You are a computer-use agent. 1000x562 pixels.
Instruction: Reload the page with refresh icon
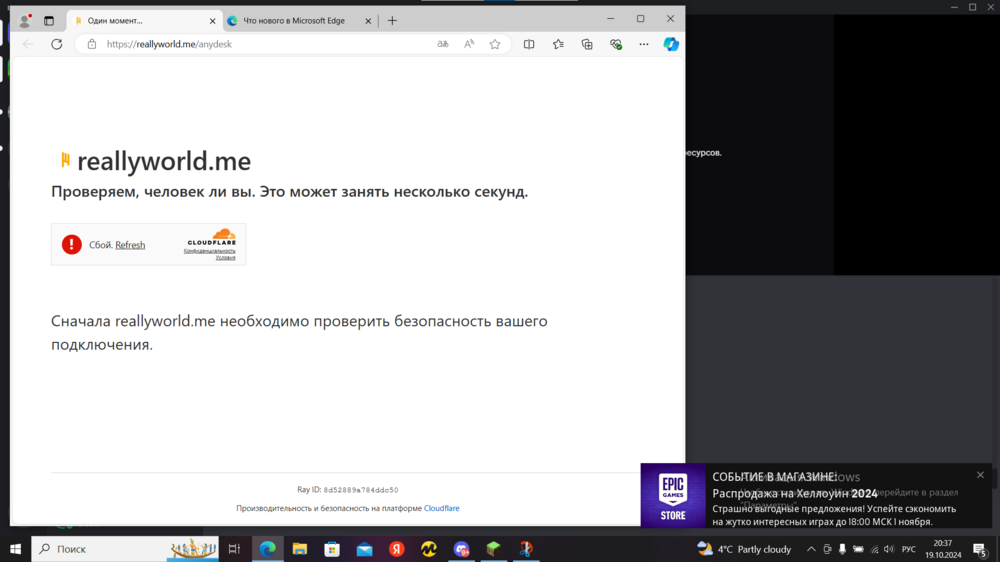tap(57, 44)
